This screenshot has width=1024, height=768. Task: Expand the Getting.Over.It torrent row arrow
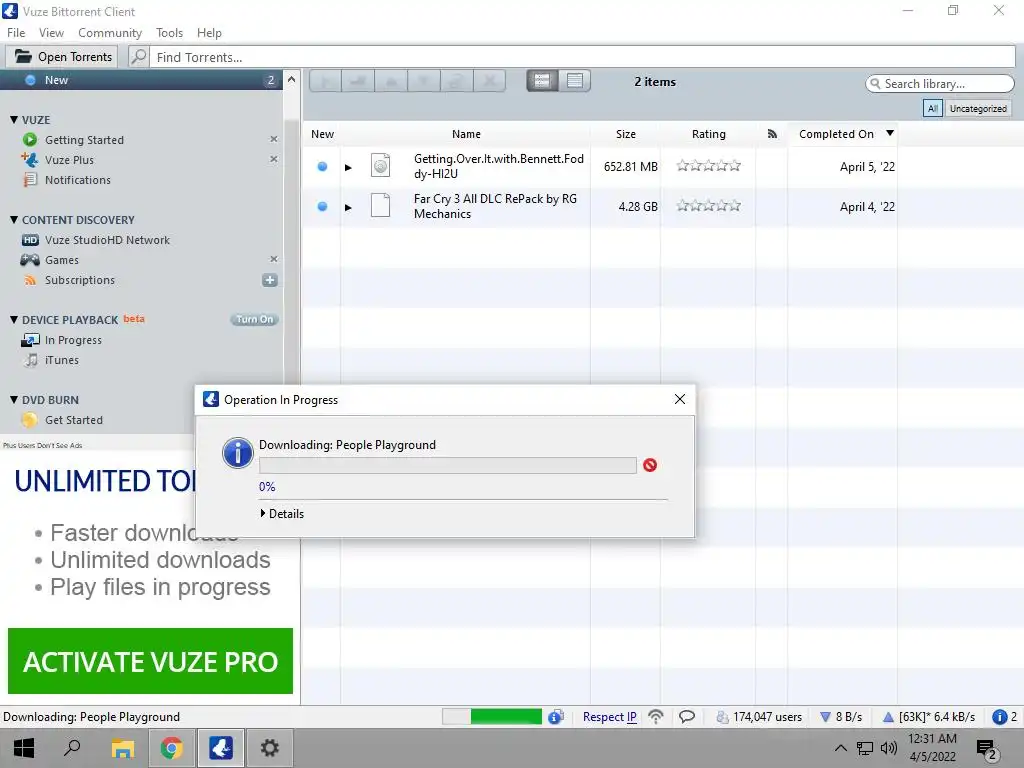tap(348, 167)
